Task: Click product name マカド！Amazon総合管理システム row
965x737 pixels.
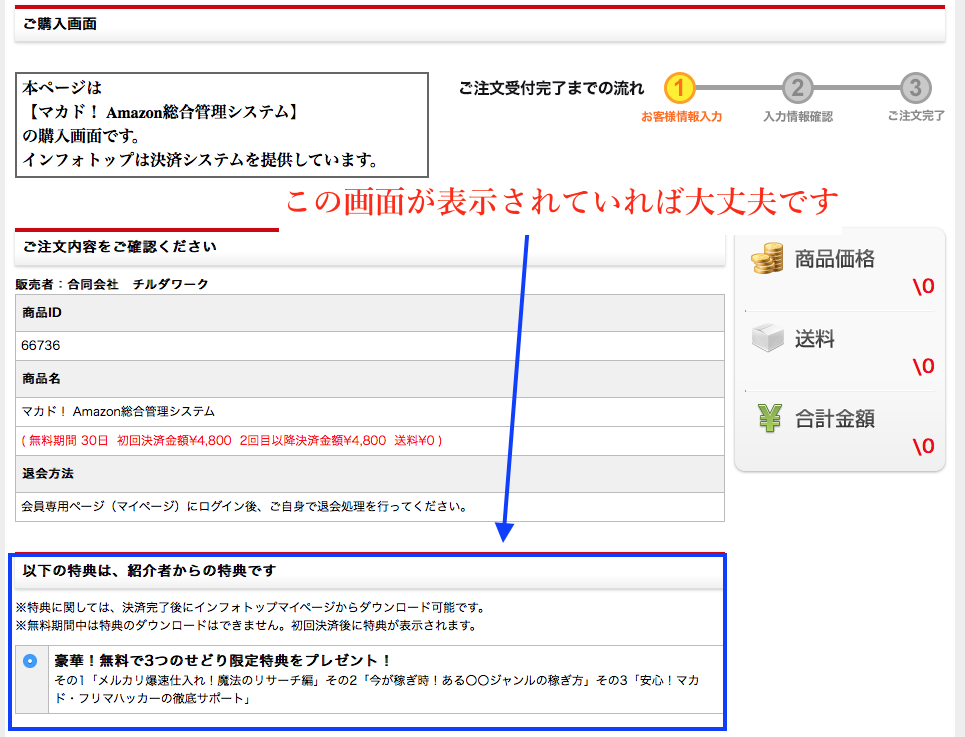Action: (370, 412)
